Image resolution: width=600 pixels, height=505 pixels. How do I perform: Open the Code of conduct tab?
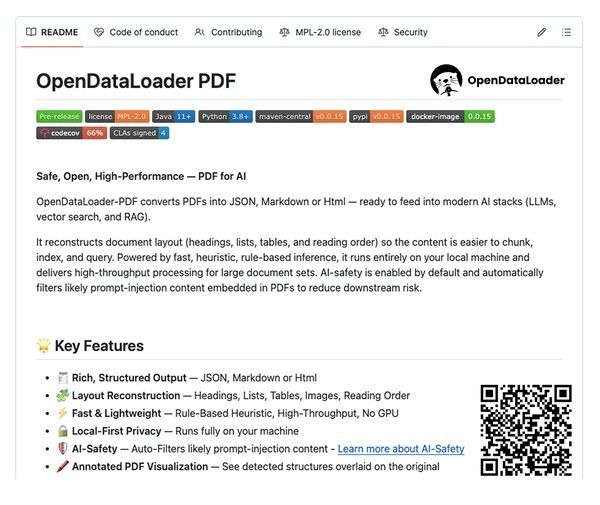coord(137,32)
